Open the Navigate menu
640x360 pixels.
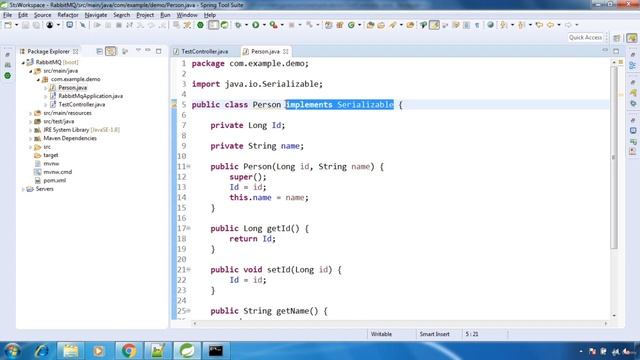(x=96, y=15)
